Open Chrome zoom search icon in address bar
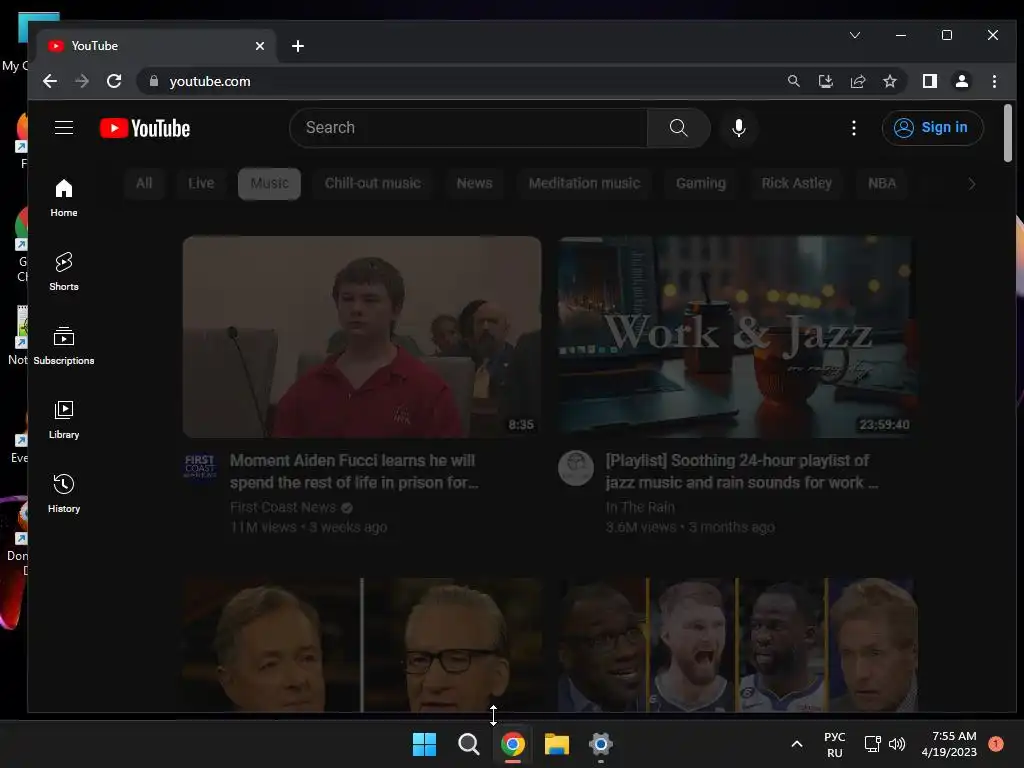 (793, 81)
